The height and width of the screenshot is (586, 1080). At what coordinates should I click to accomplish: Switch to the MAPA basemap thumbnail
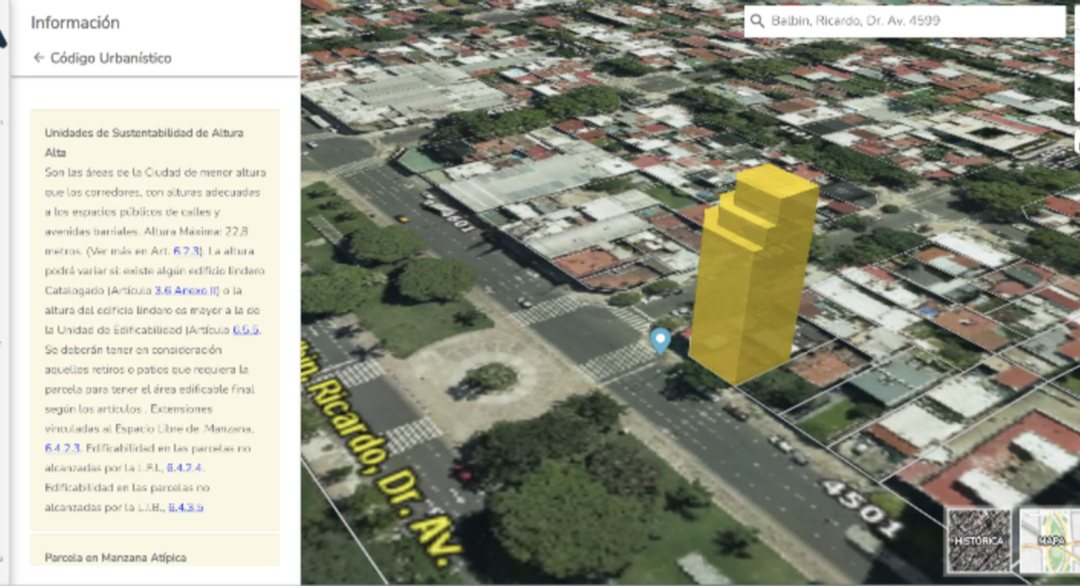pos(1050,541)
